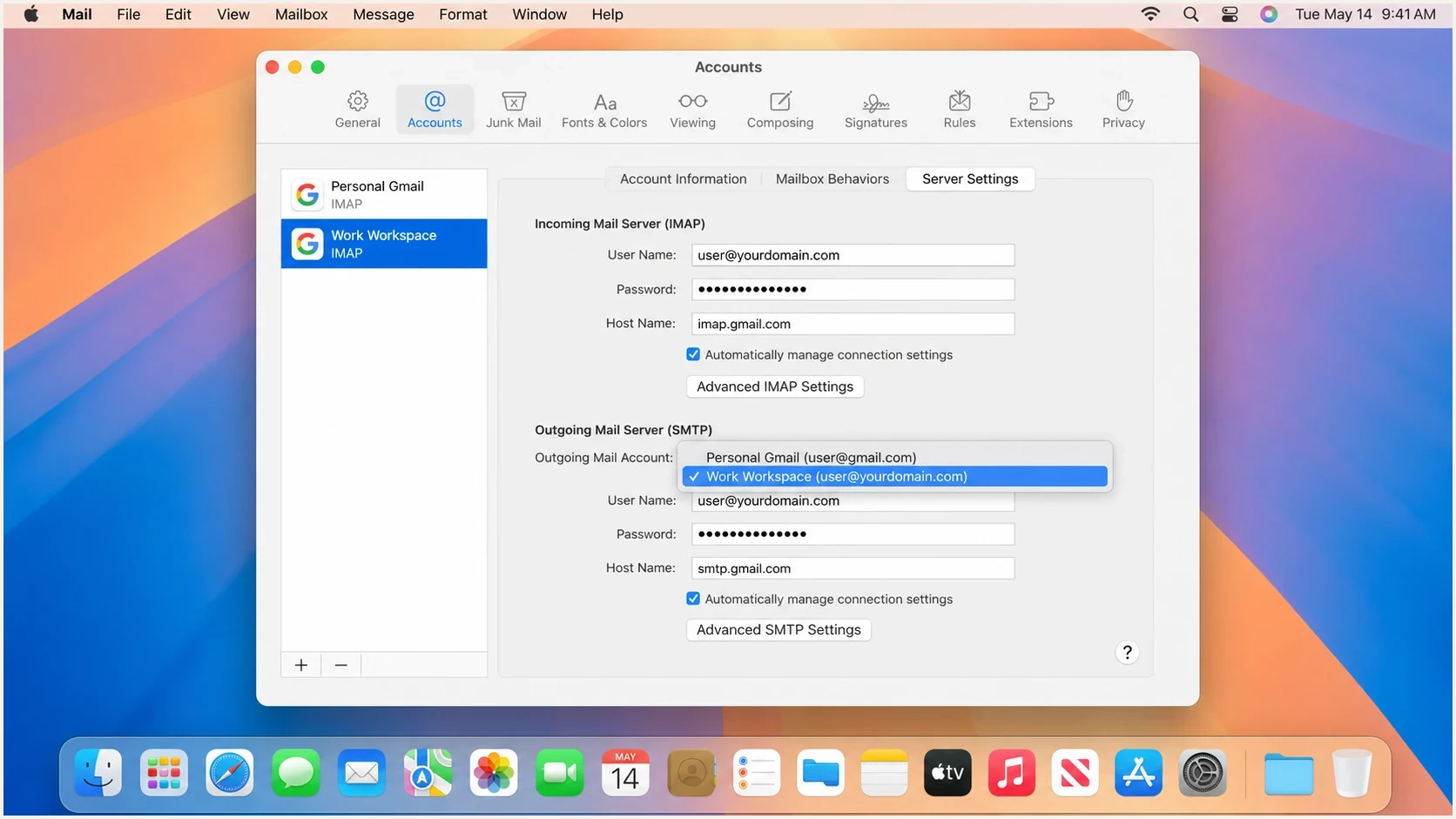The width and height of the screenshot is (1456, 819).
Task: Open help with the question mark button
Action: tap(1127, 652)
